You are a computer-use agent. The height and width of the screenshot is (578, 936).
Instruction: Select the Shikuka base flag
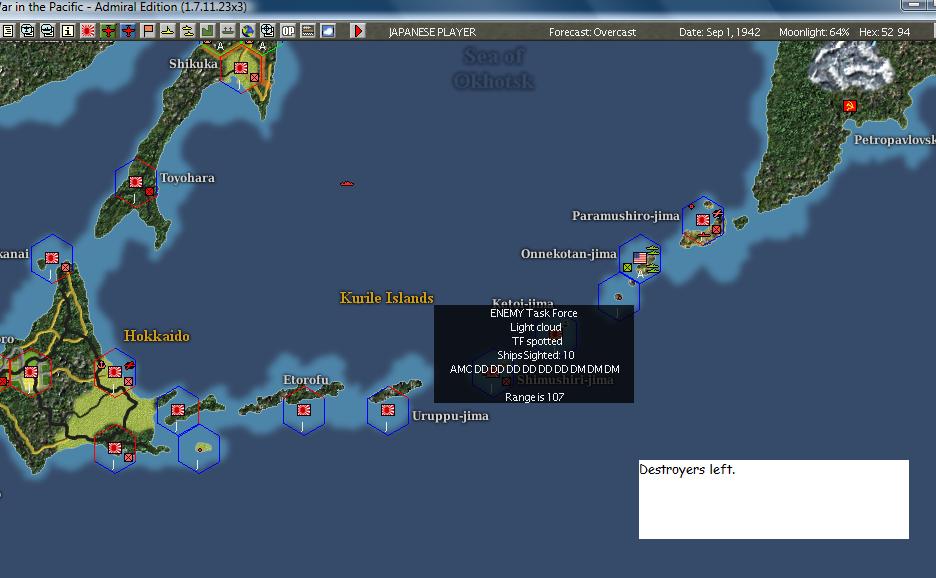point(241,68)
